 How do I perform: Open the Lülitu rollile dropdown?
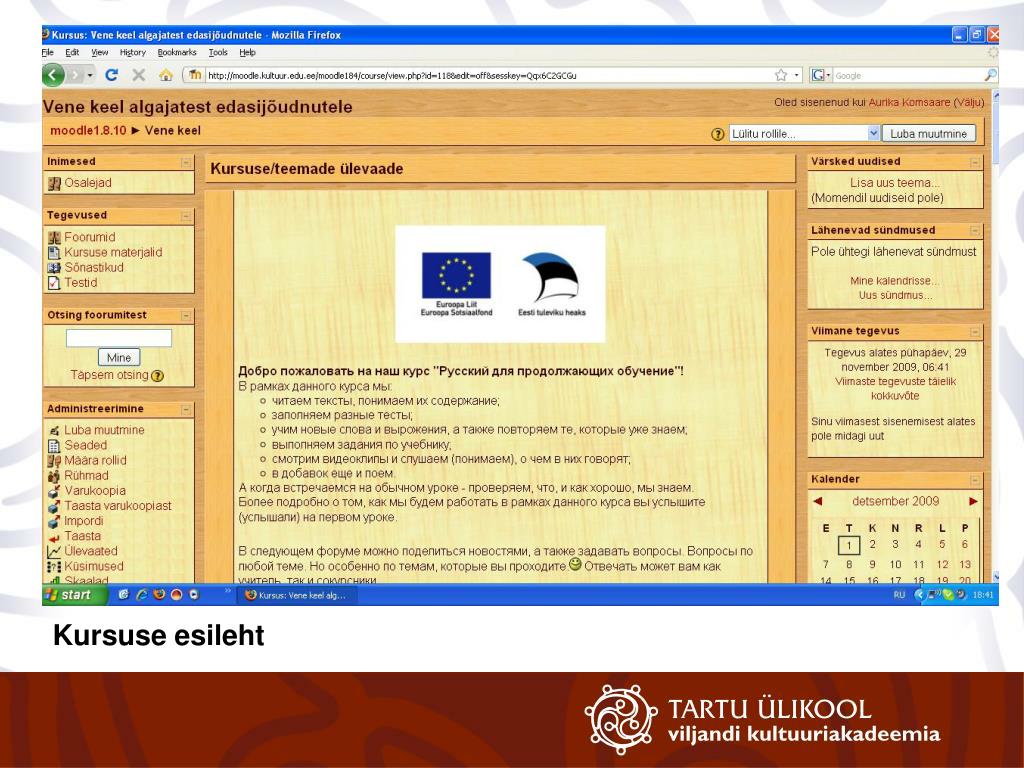coord(805,134)
